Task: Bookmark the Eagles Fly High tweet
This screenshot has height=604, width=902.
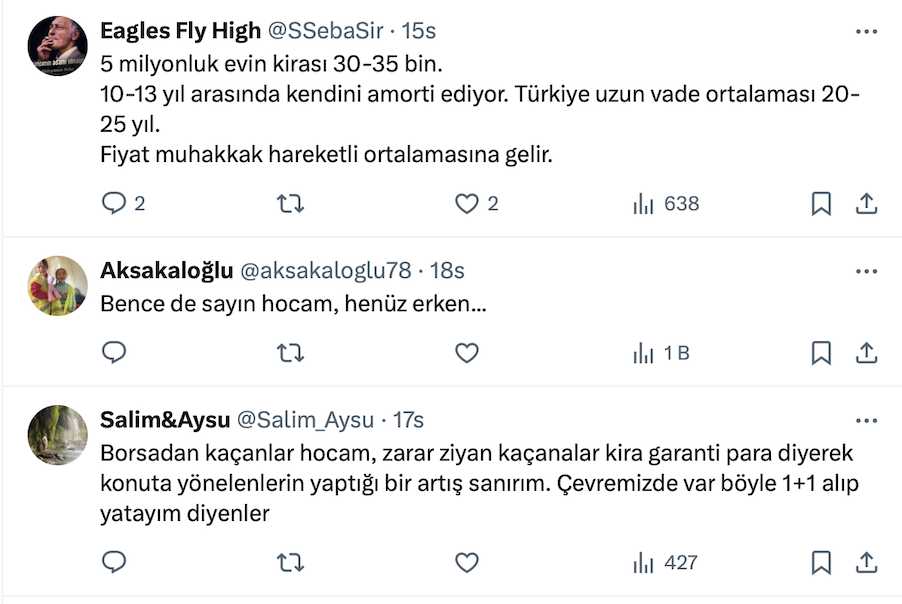Action: (821, 204)
